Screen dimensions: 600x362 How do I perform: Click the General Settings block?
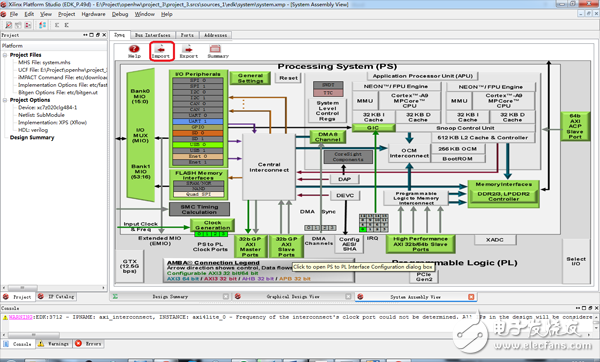(250, 78)
